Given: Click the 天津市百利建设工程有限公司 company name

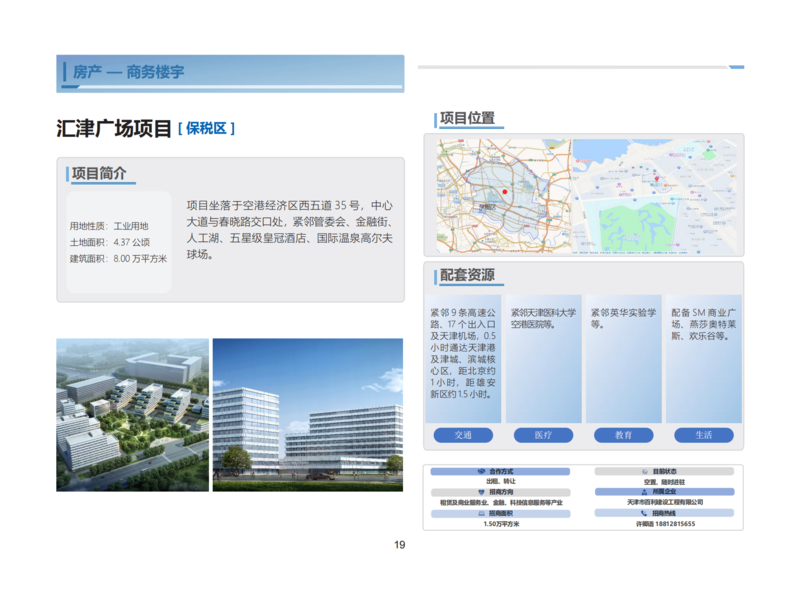Looking at the screenshot, I should (665, 503).
